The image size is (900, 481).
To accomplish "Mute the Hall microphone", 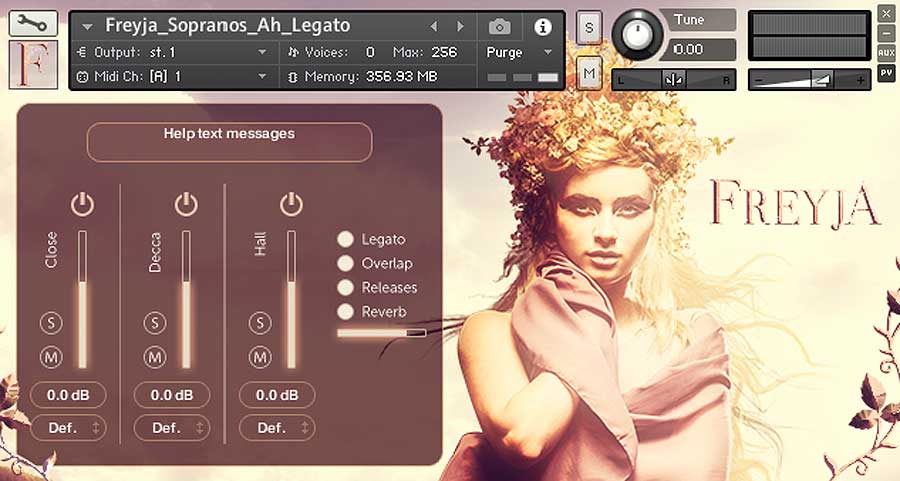I will coord(260,357).
